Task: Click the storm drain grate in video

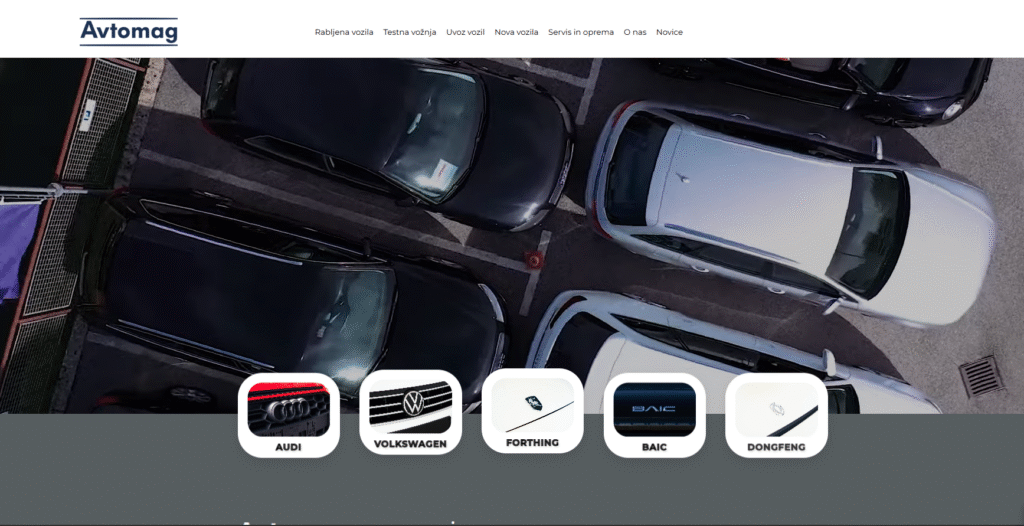Action: click(980, 376)
